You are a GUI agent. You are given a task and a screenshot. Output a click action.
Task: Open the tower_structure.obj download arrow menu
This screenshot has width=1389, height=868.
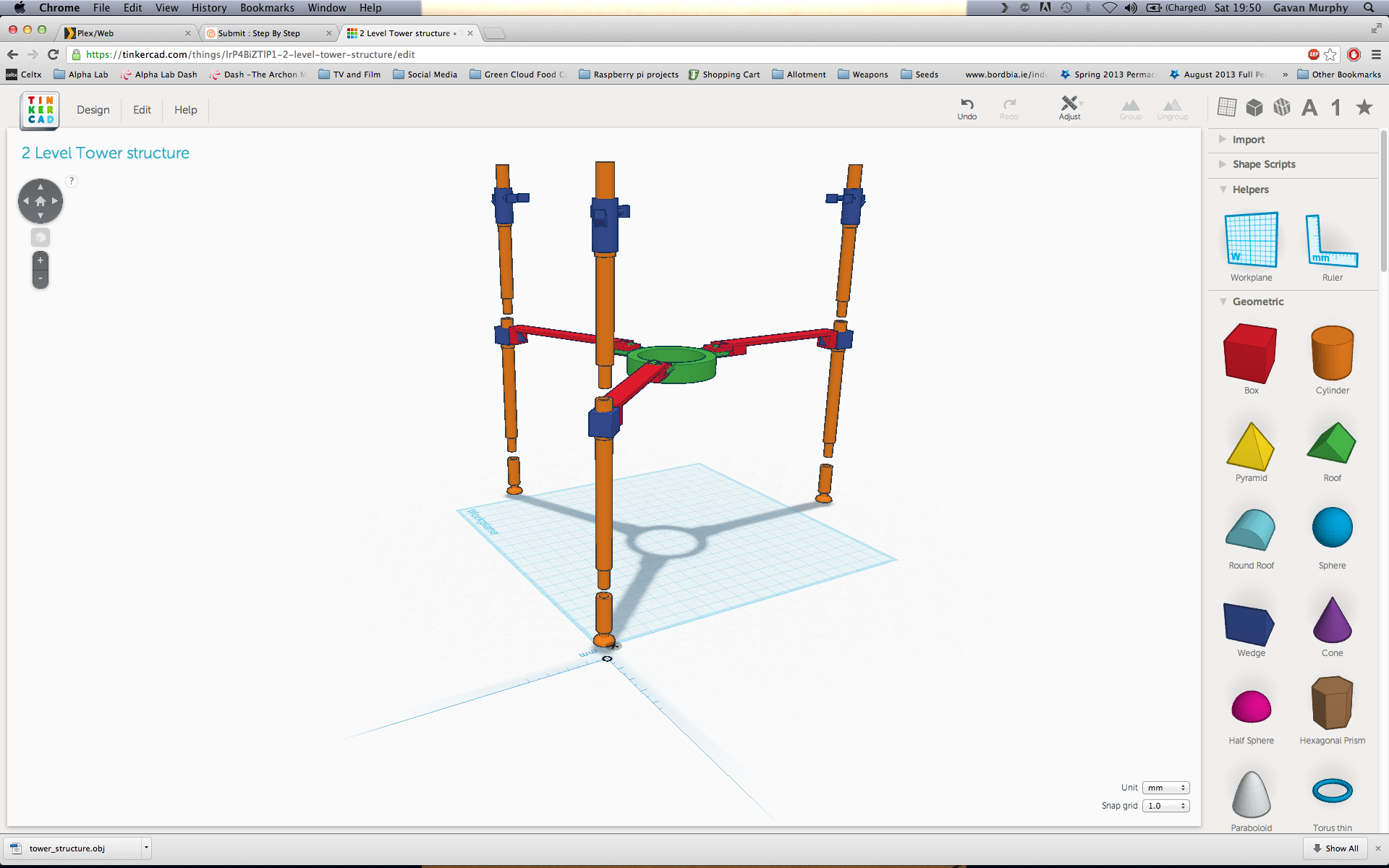pyautogui.click(x=146, y=848)
